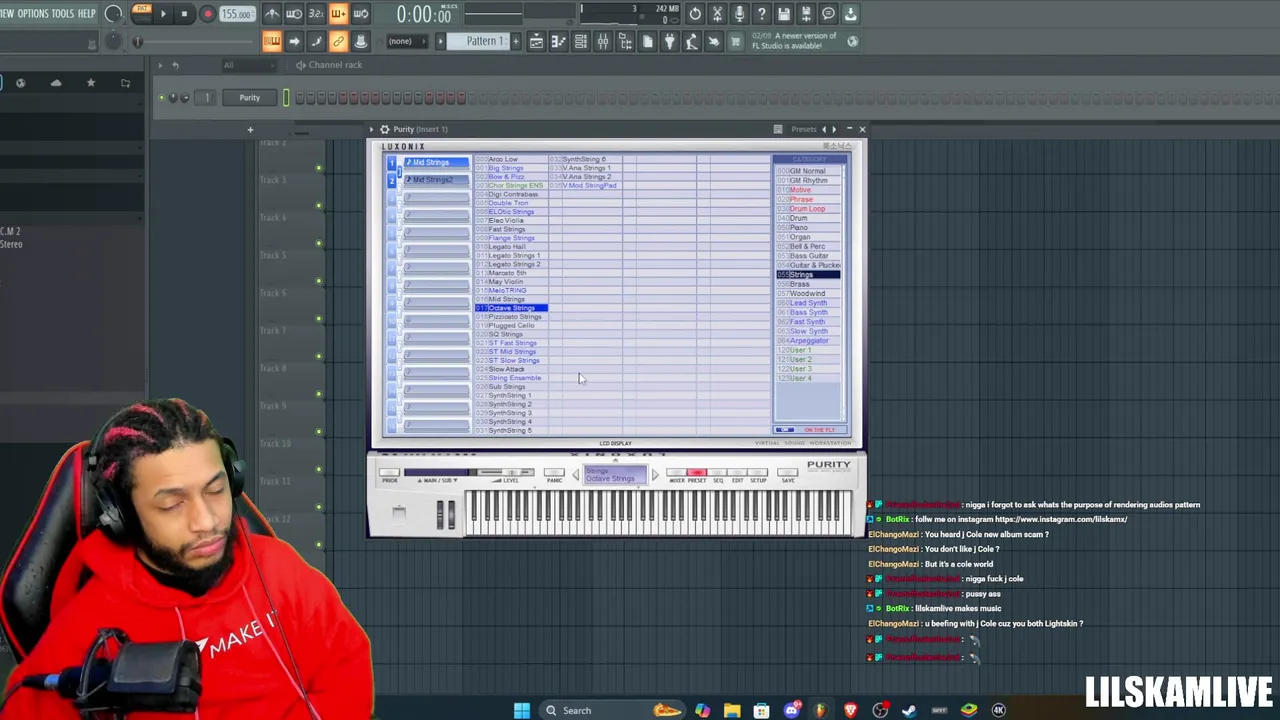Toggle PAT/SONG mode switch
The width and height of the screenshot is (1280, 720).
click(141, 13)
